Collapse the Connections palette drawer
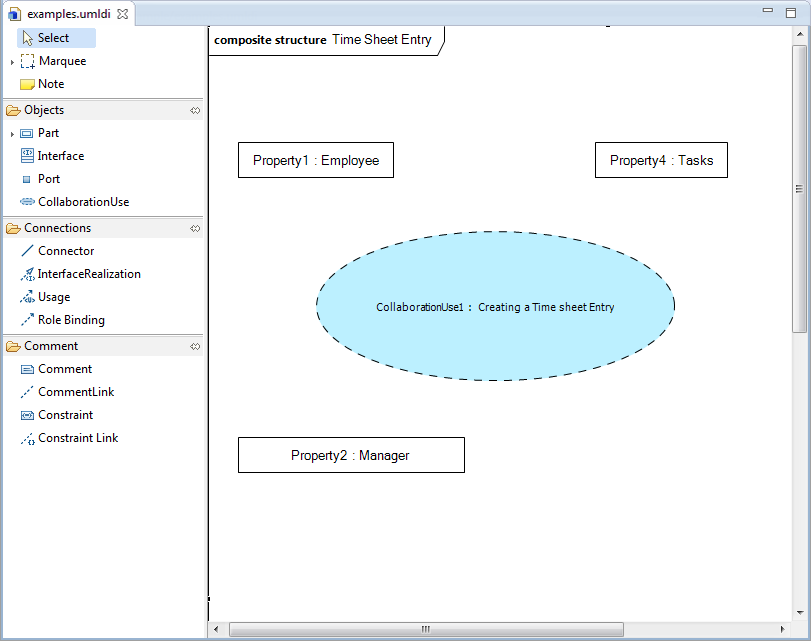 click(x=57, y=228)
